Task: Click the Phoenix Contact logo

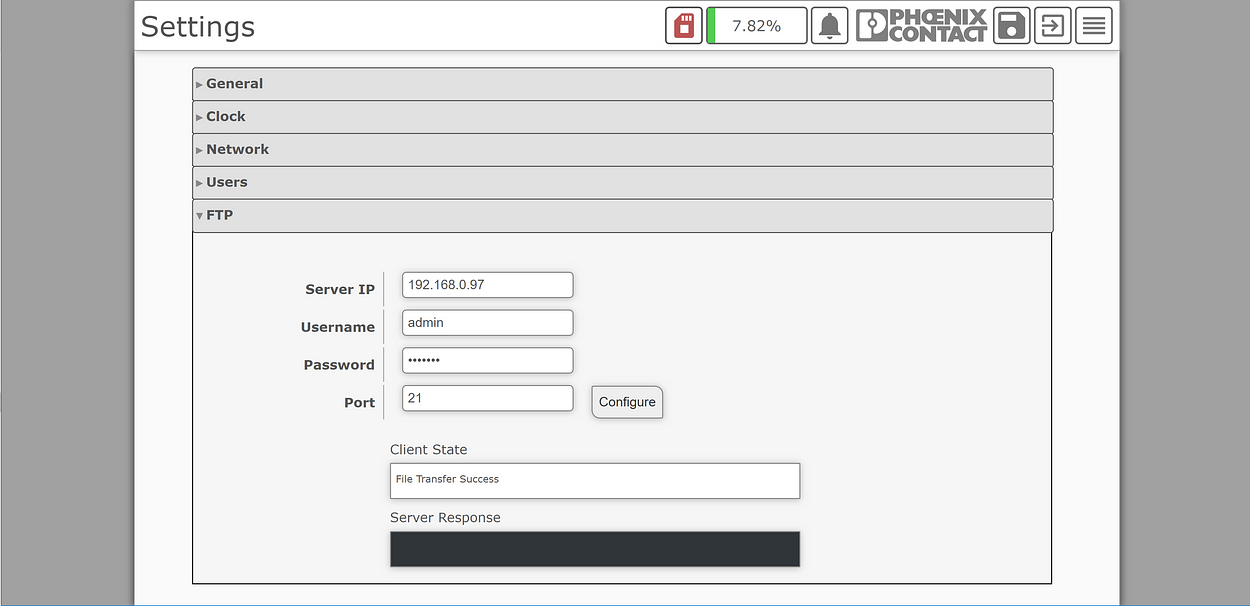Action: coord(921,26)
